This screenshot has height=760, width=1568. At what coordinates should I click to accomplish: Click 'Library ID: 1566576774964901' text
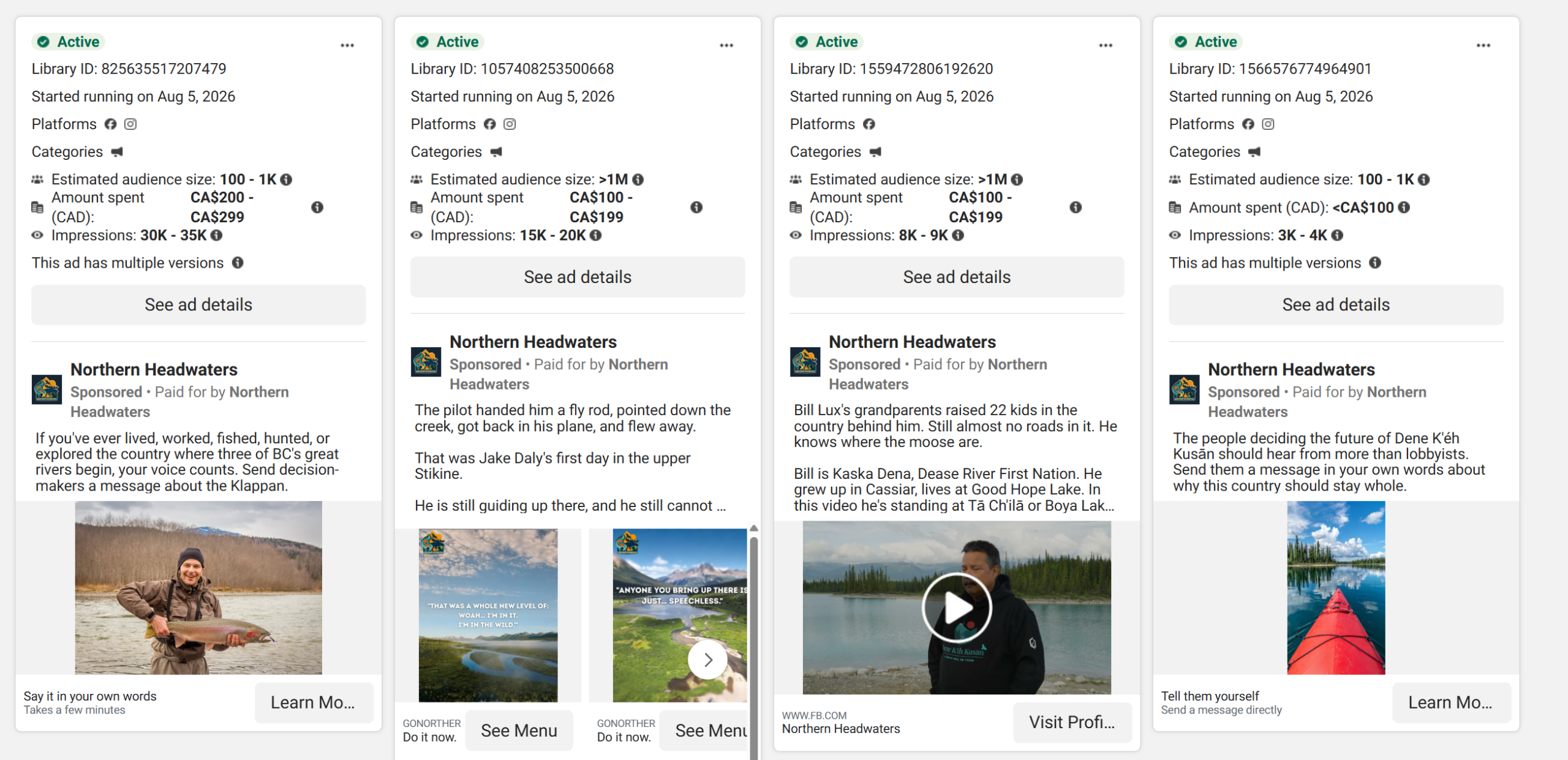click(x=1270, y=69)
